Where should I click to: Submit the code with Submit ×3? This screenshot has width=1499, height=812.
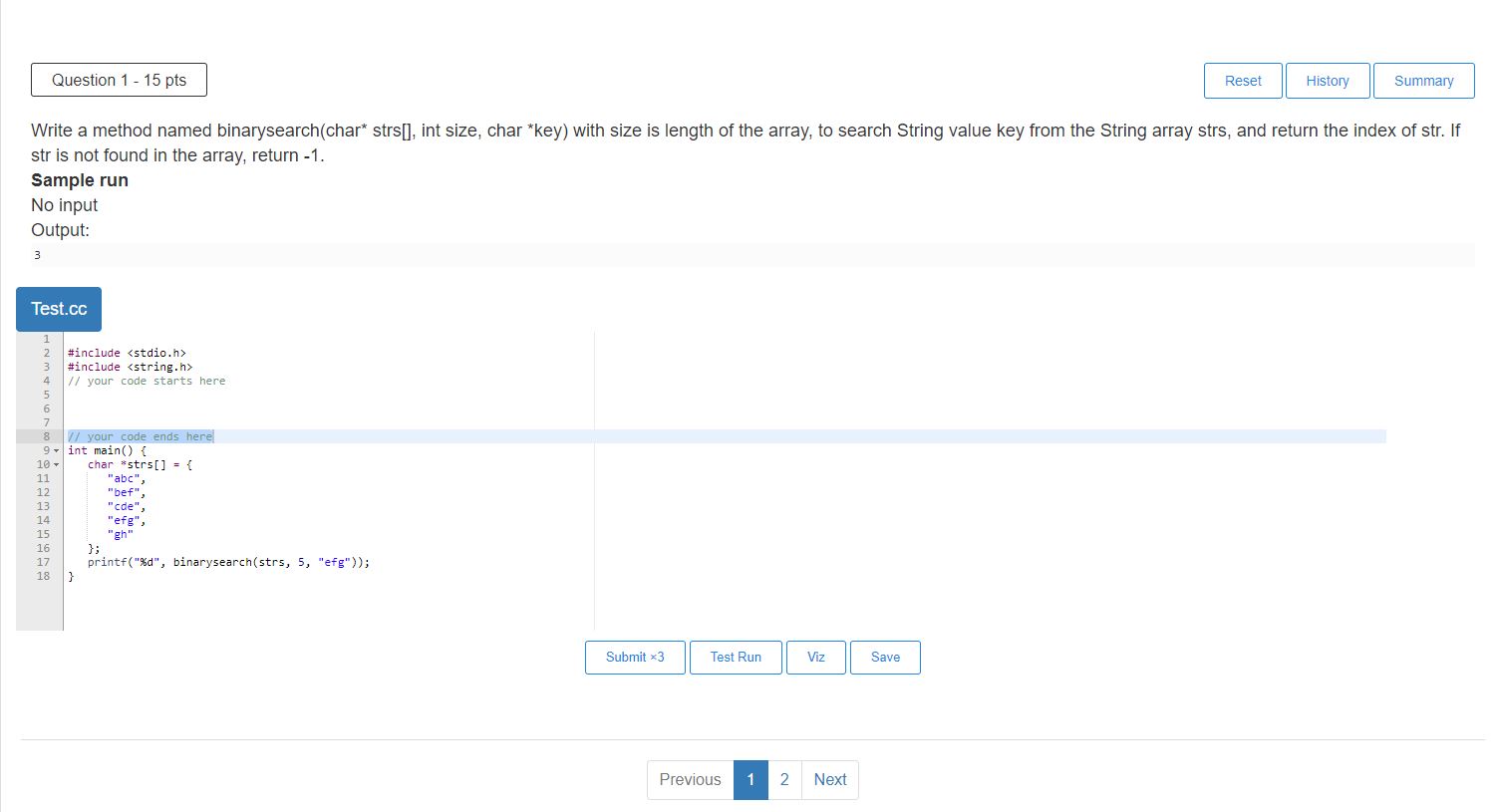tap(634, 657)
